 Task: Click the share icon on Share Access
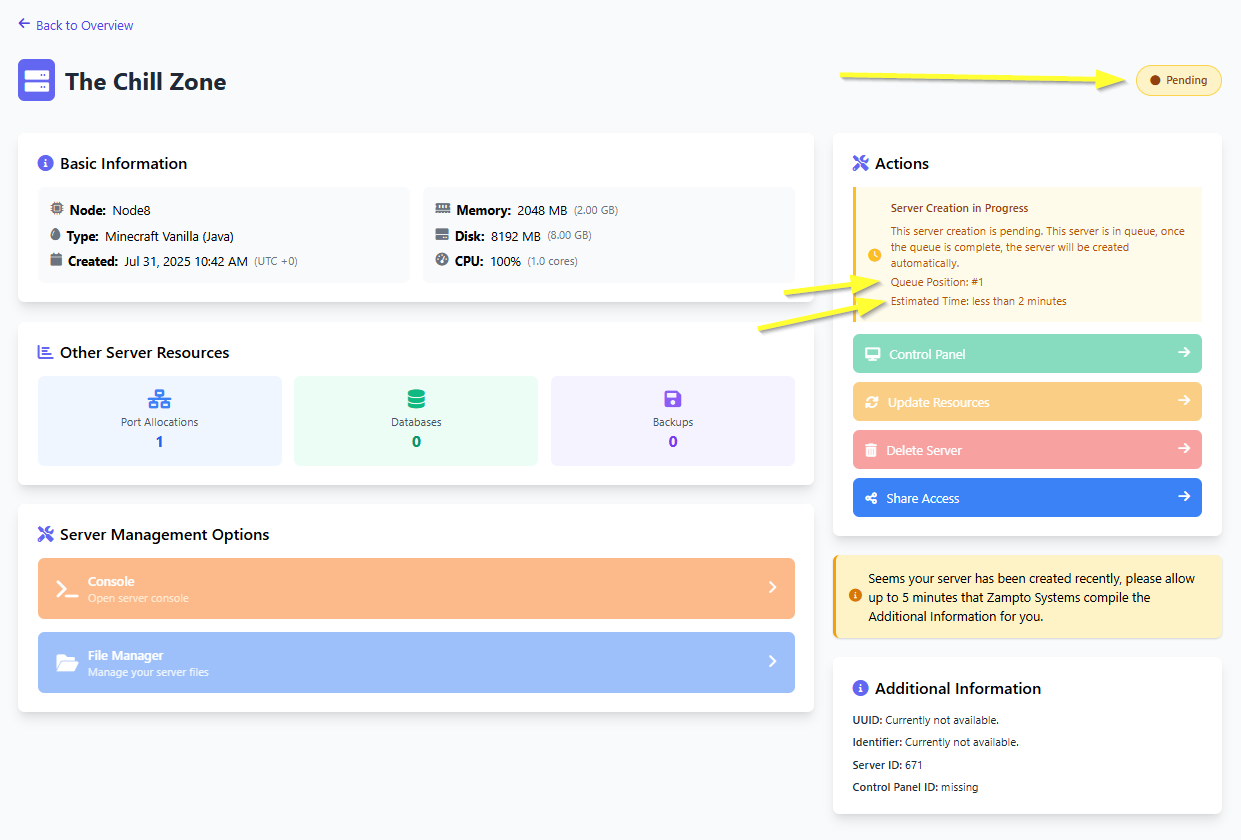coord(871,498)
